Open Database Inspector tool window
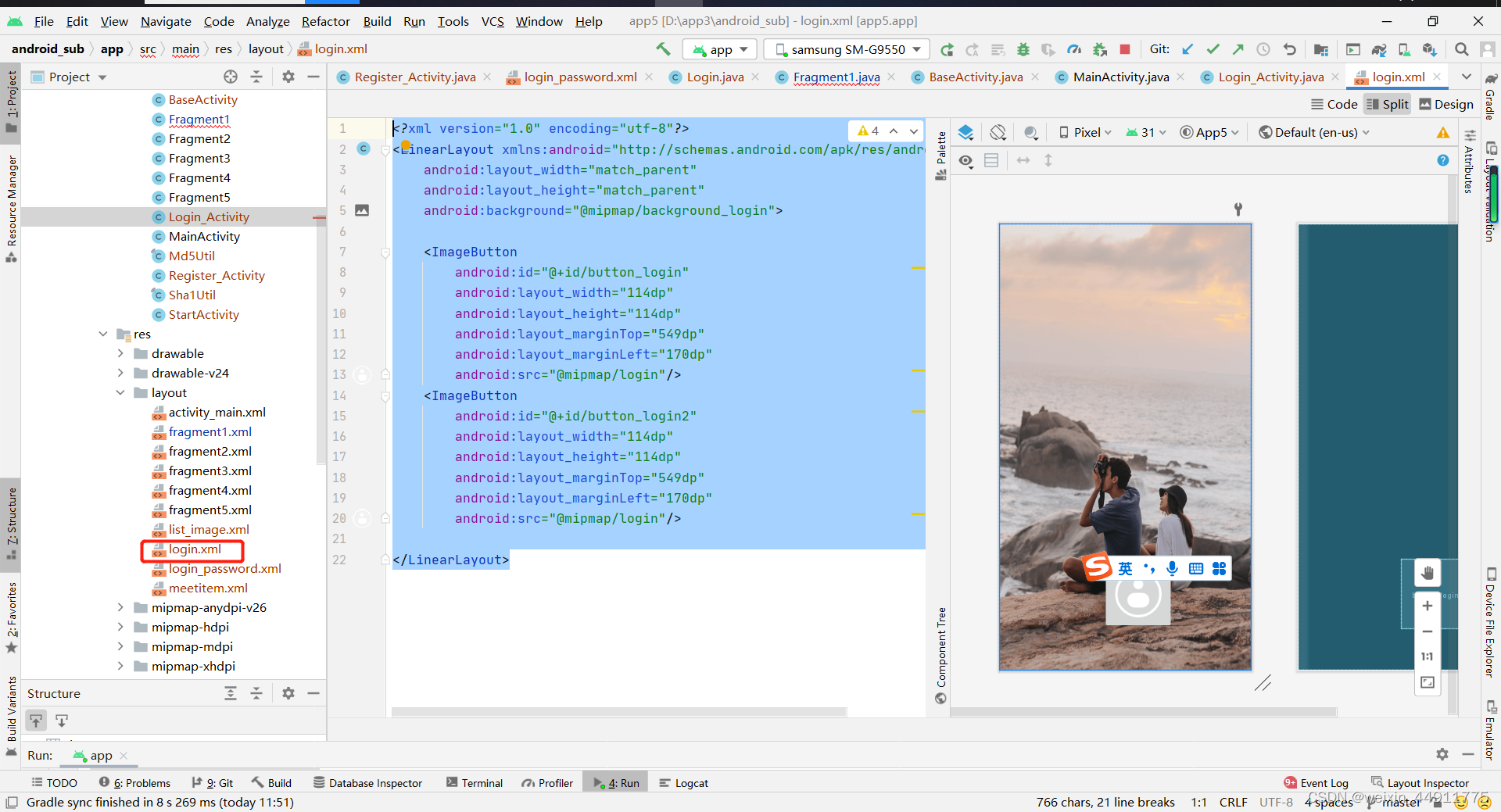Image resolution: width=1501 pixels, height=812 pixels. [367, 783]
